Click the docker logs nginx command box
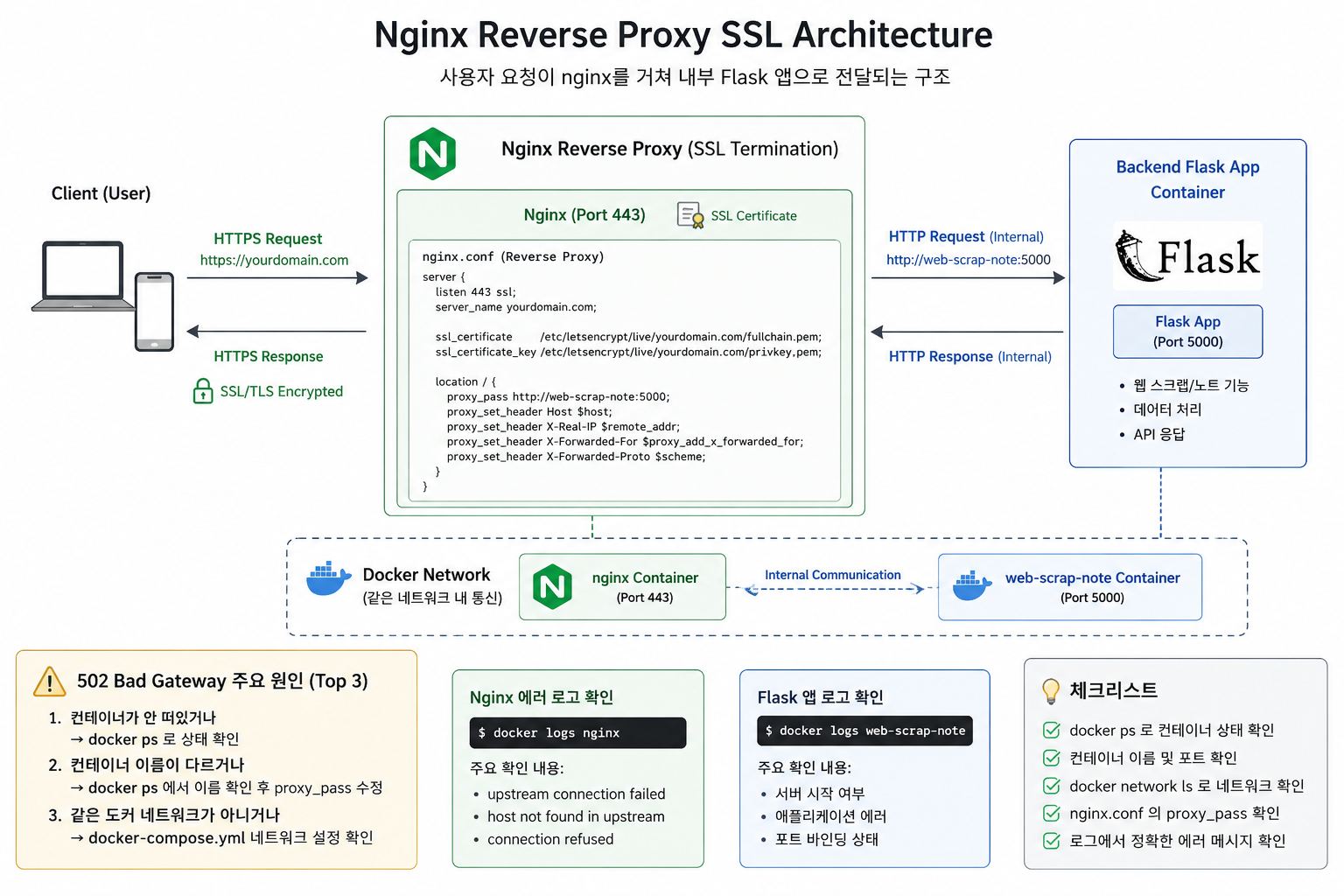The height and width of the screenshot is (896, 1344). (577, 732)
